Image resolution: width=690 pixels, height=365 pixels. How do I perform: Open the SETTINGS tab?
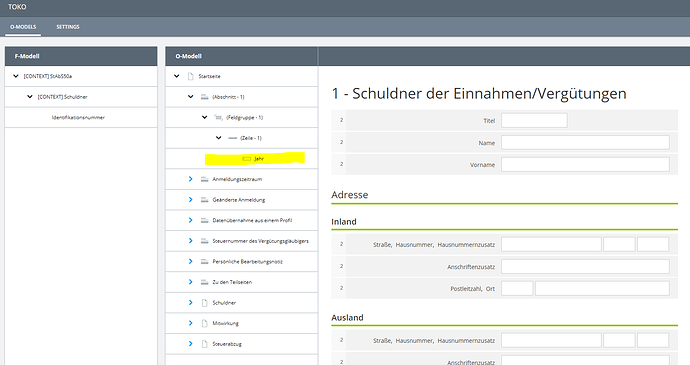pyautogui.click(x=68, y=27)
